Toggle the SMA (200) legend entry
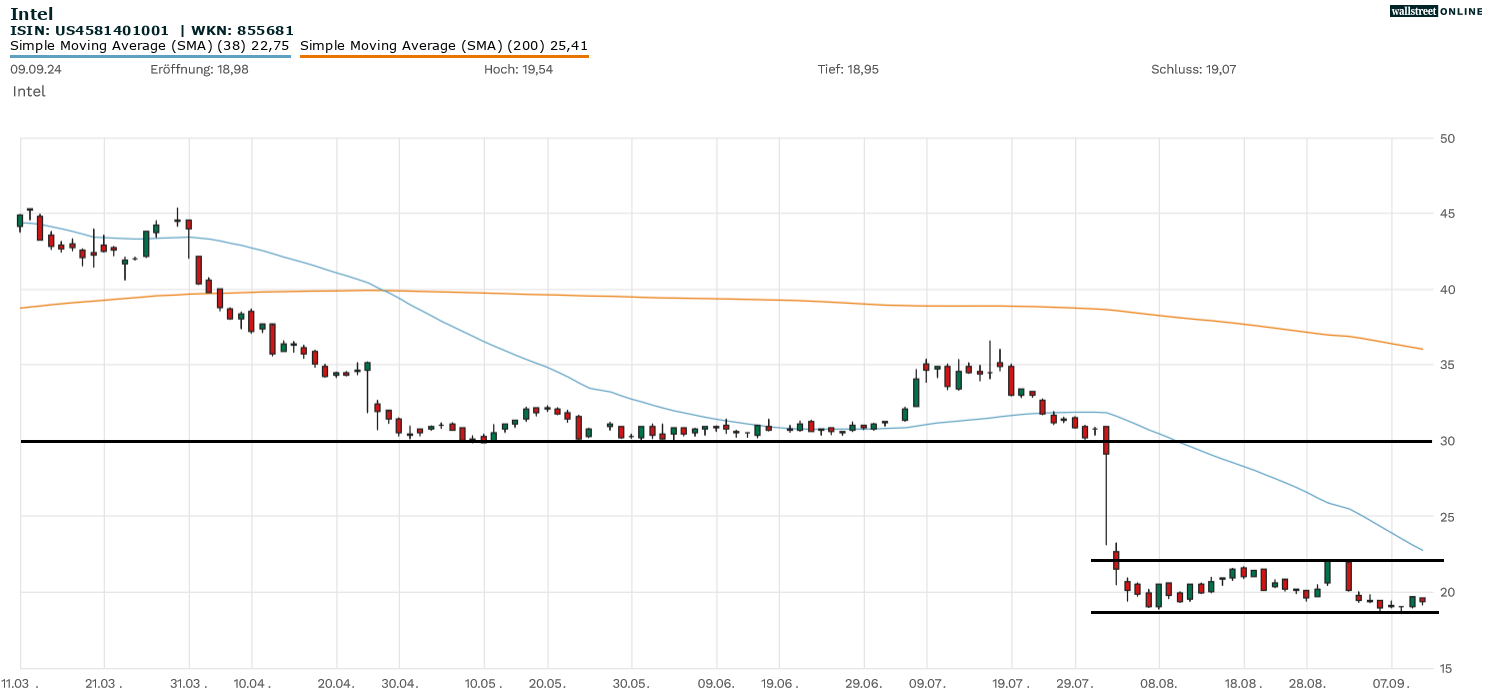Image resolution: width=1490 pixels, height=689 pixels. point(444,45)
